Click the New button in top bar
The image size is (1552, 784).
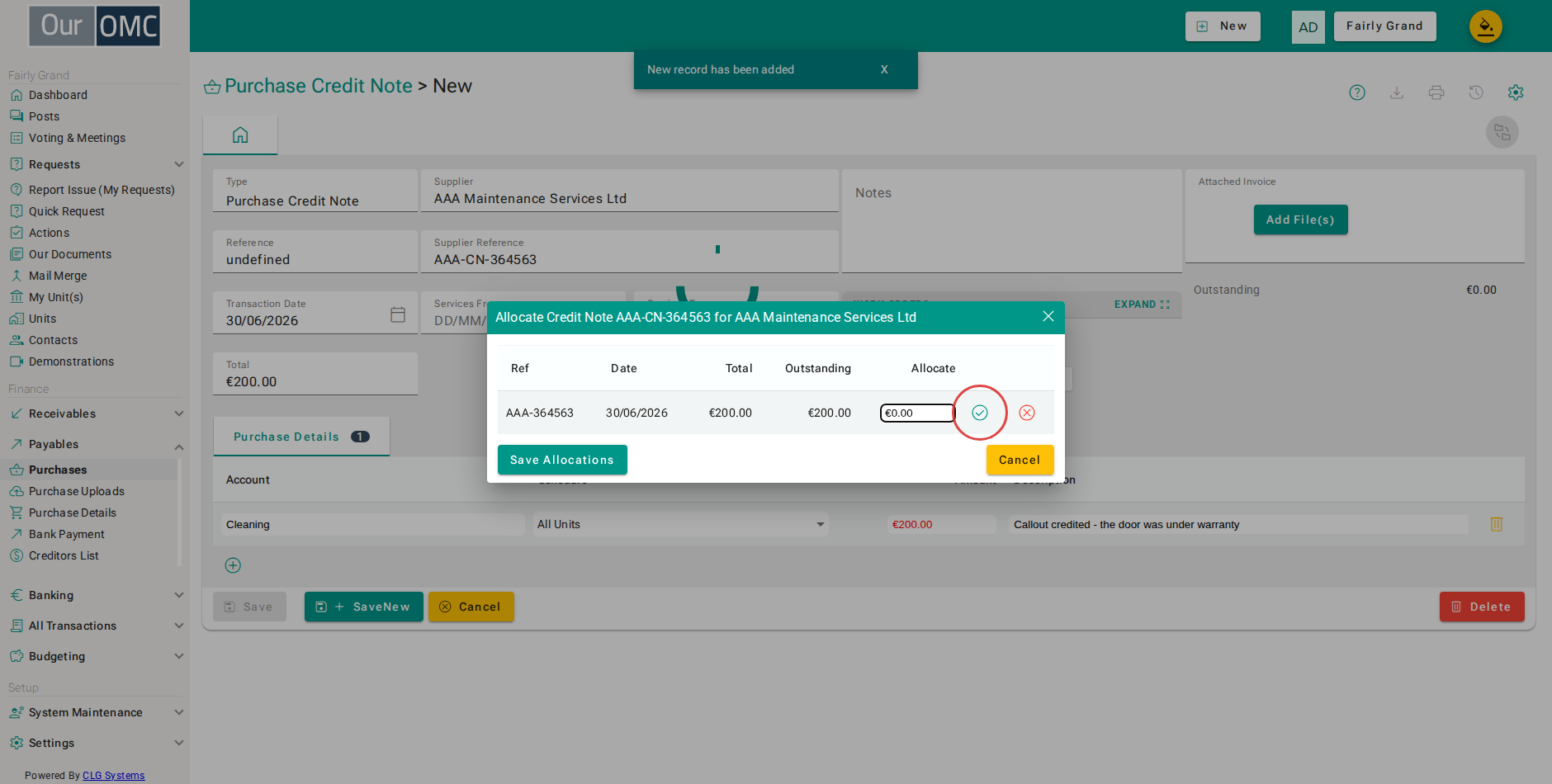coord(1223,26)
